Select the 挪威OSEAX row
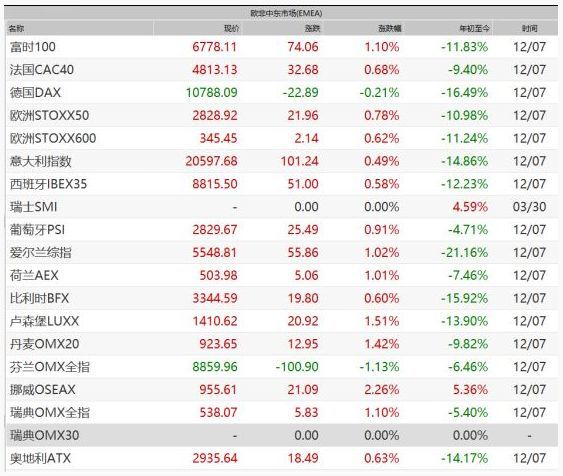This screenshot has height=476, width=563. [x=282, y=389]
